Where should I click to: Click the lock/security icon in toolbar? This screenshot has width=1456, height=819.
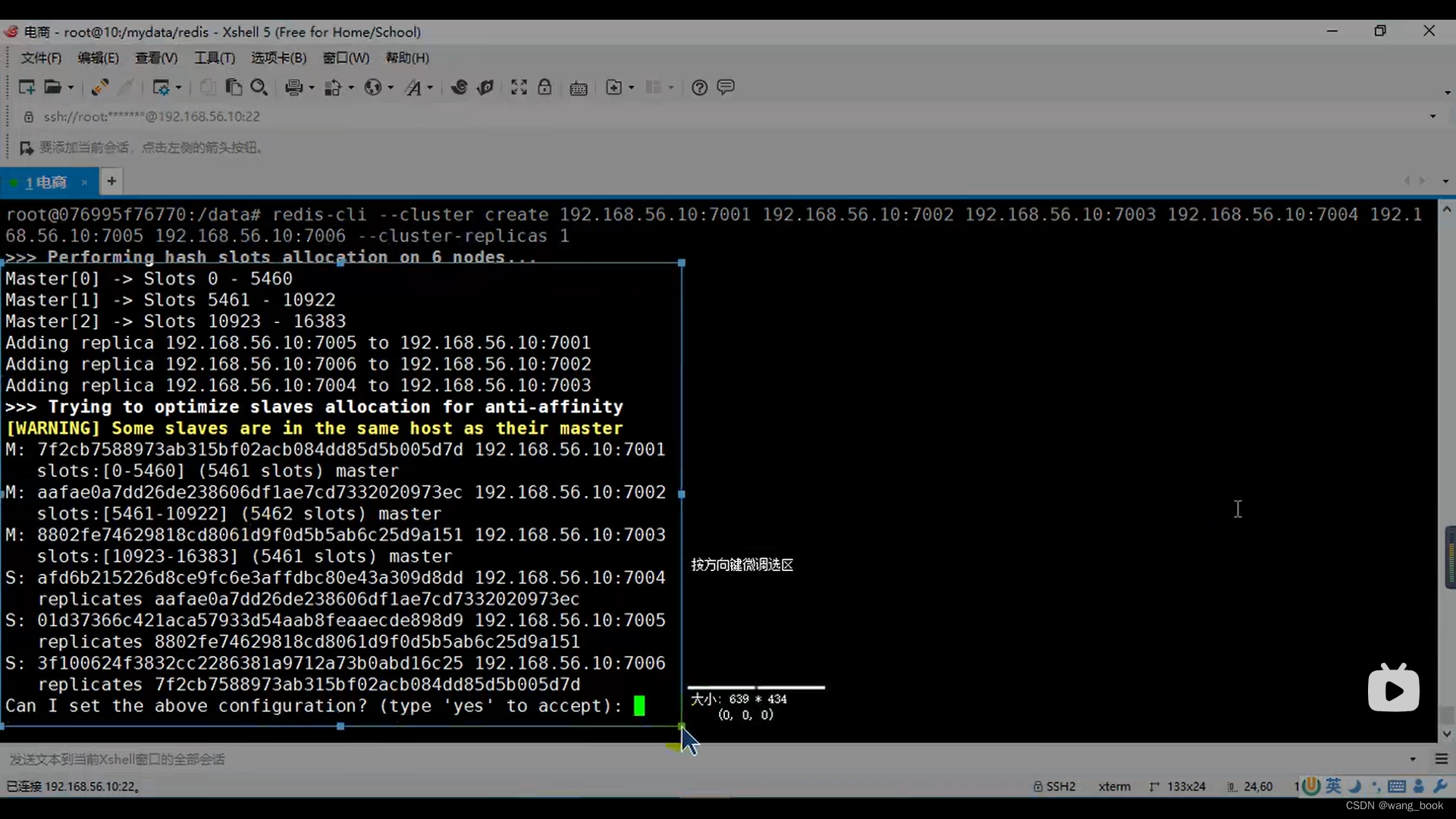coord(545,88)
